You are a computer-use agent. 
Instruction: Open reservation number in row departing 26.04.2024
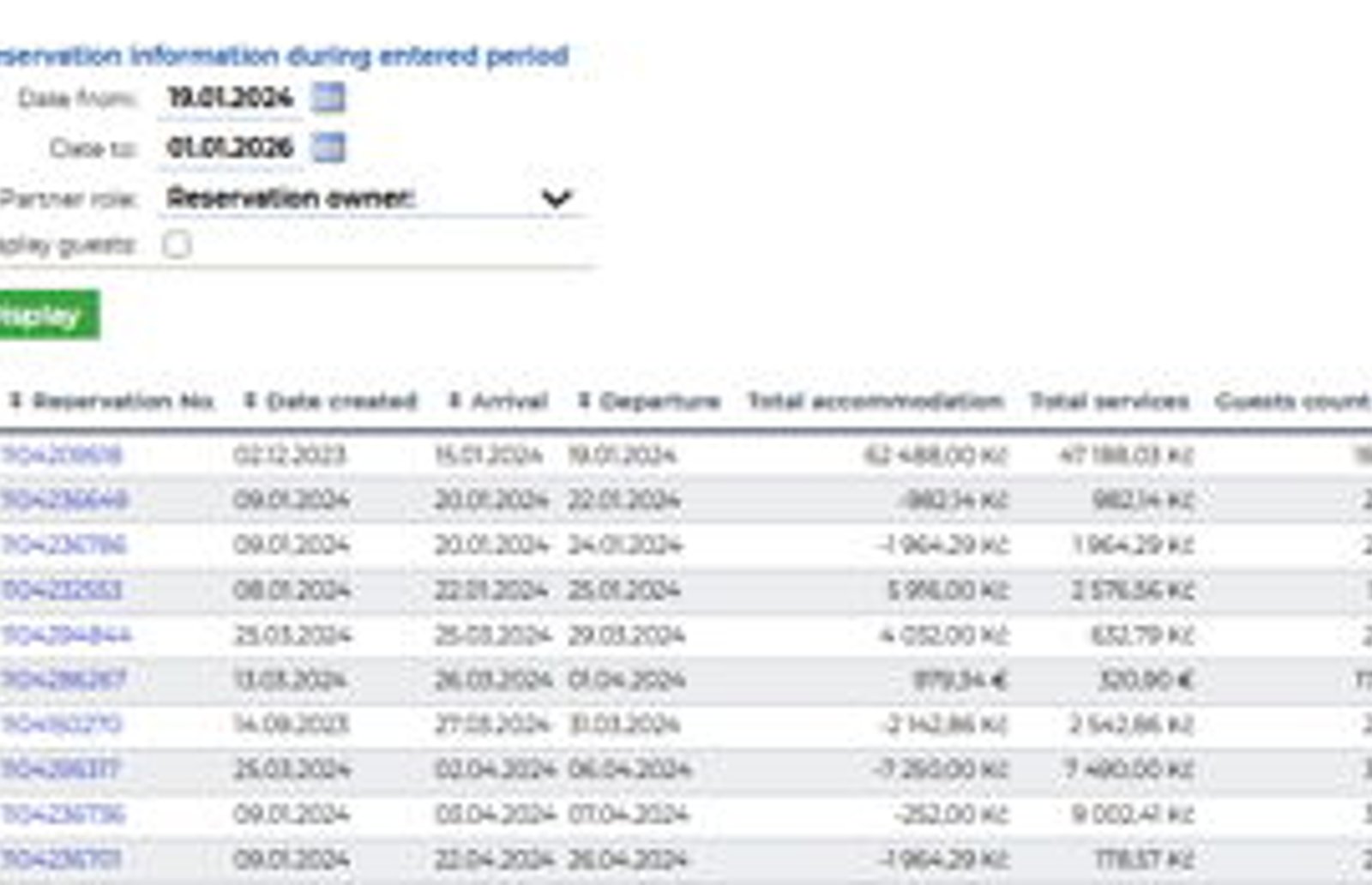click(x=62, y=858)
